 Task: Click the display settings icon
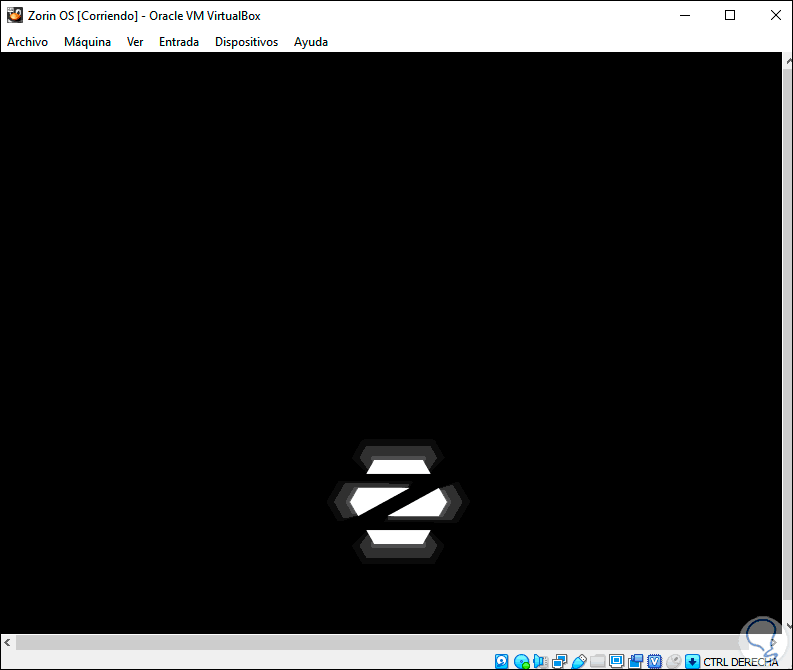(616, 661)
